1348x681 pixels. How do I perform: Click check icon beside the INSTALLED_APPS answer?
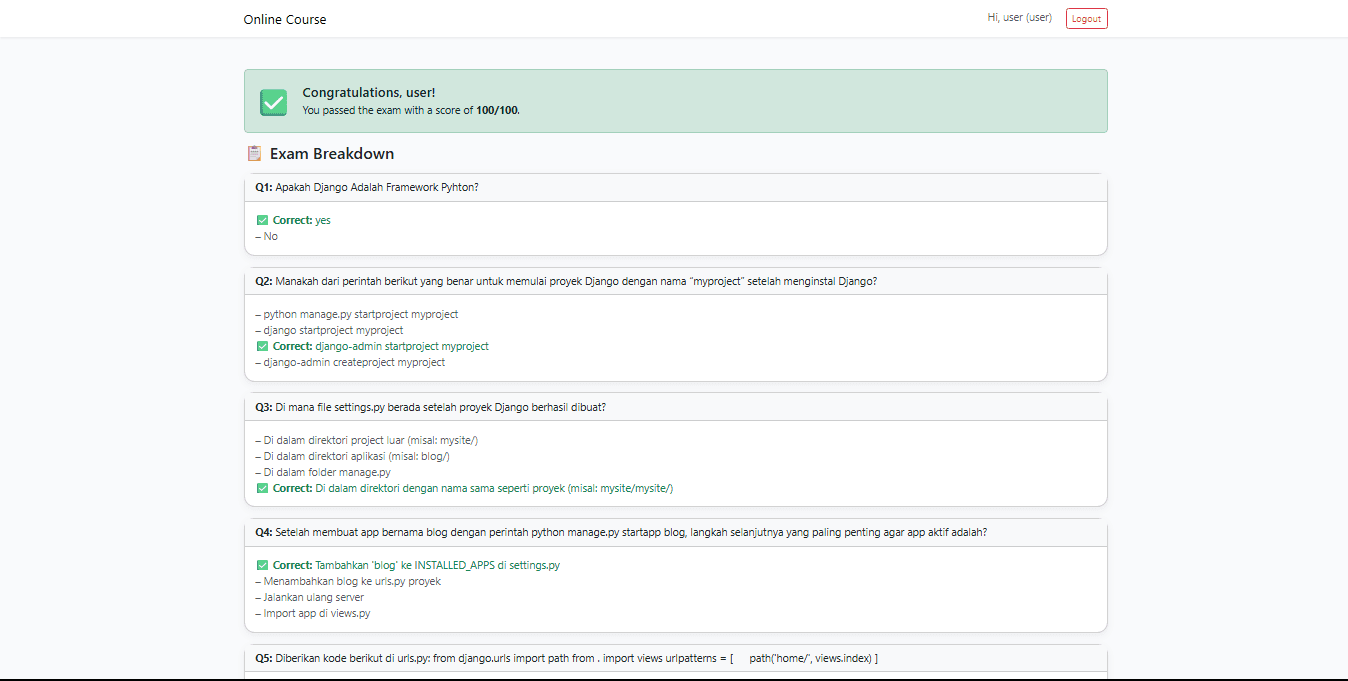tap(262, 565)
